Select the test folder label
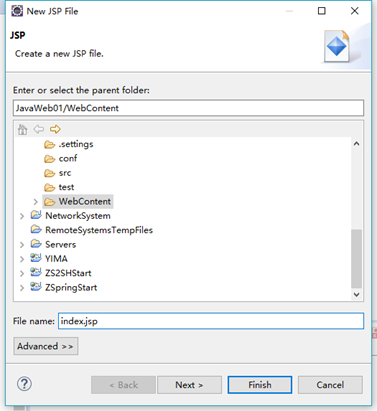This screenshot has height=411, width=377. pyautogui.click(x=66, y=187)
